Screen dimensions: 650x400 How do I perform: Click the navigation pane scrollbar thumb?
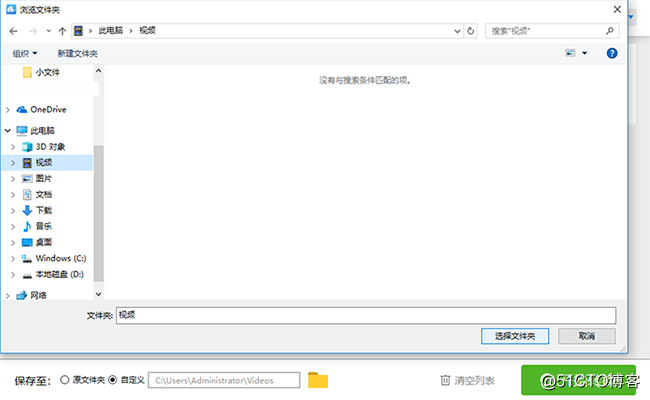pos(98,213)
